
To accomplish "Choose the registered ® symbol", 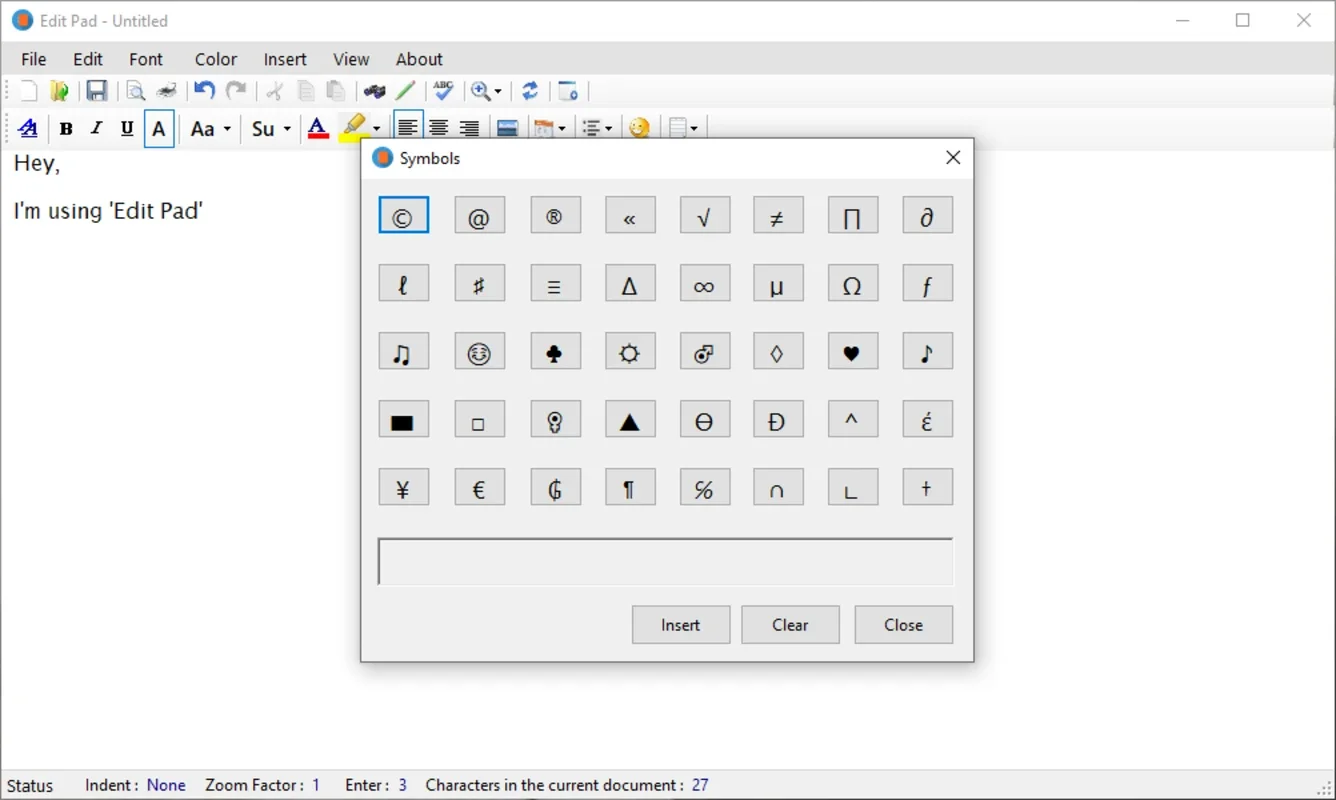I will pyautogui.click(x=555, y=215).
